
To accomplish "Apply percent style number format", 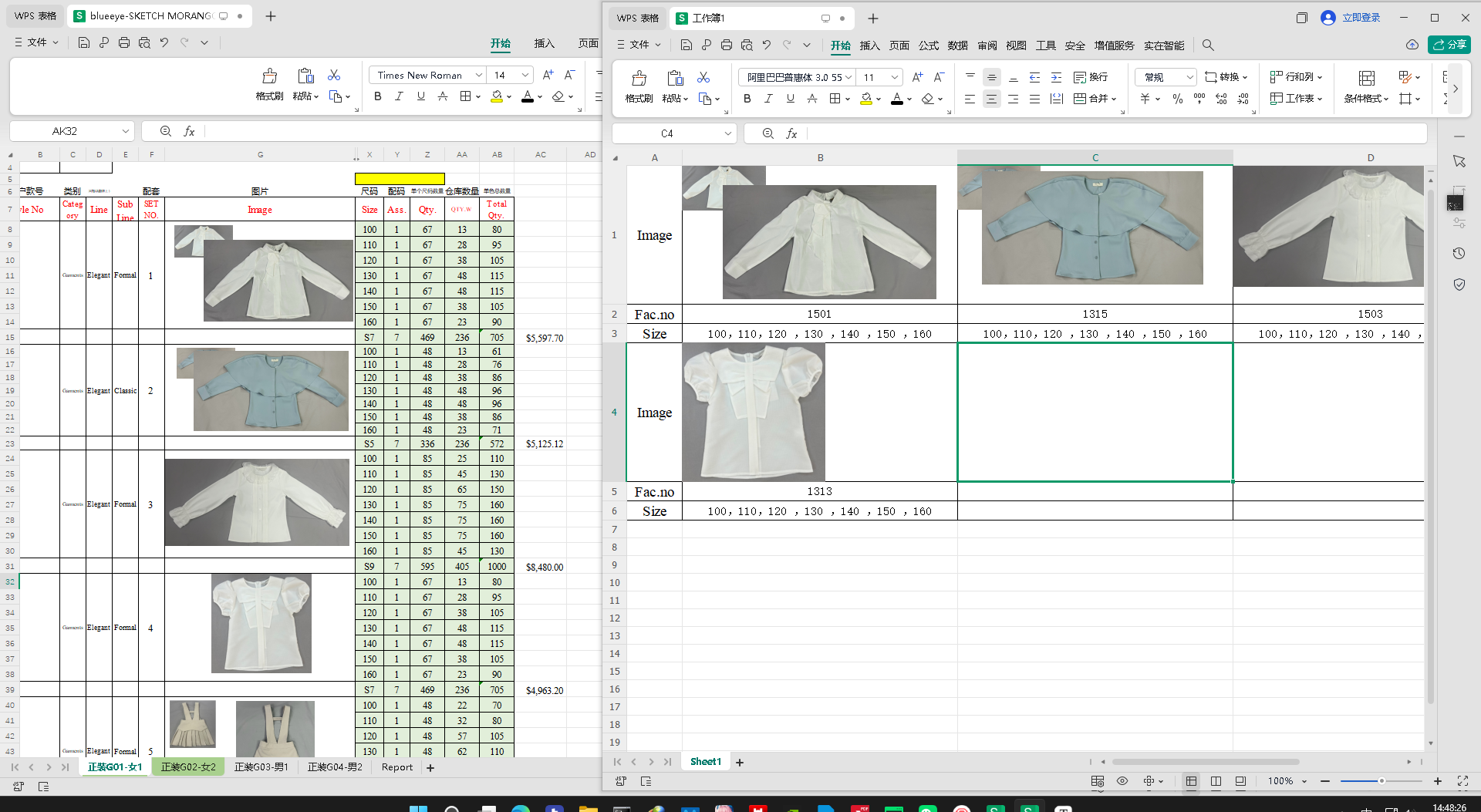I will (x=1177, y=99).
